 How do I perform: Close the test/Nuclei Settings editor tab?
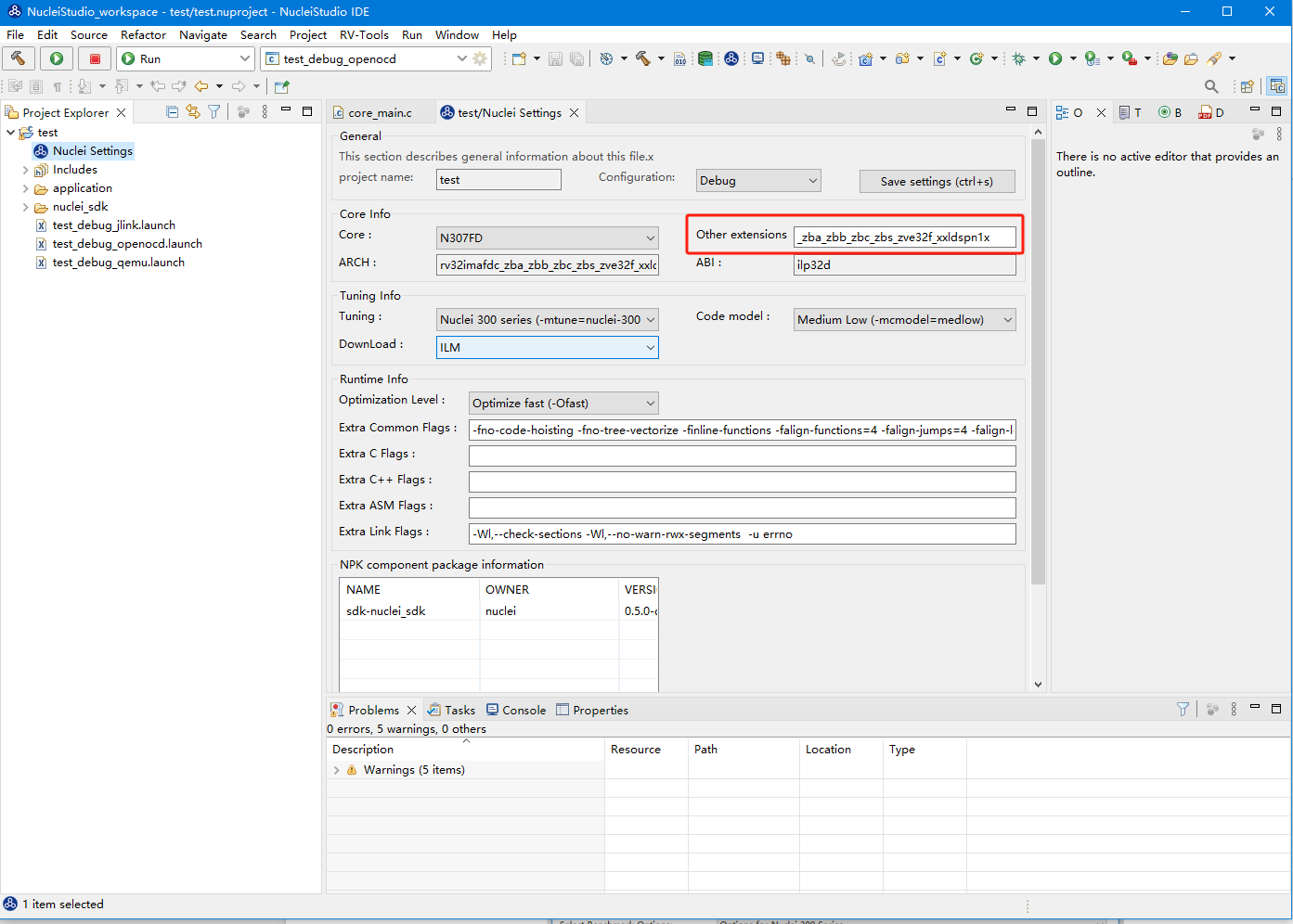[575, 112]
